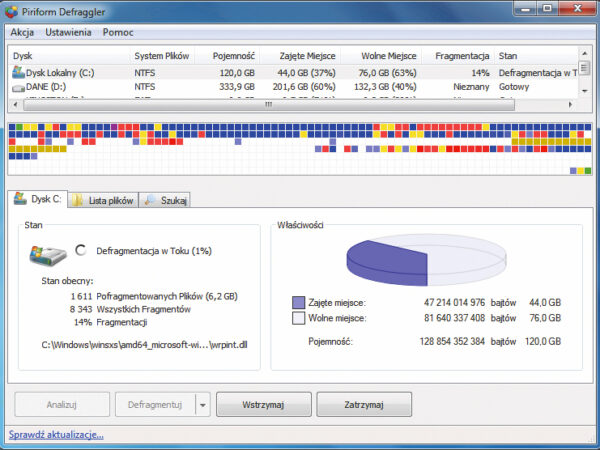Viewport: 600px width, 450px height.
Task: Sort drives by Fragmentacja column header
Action: click(462, 56)
